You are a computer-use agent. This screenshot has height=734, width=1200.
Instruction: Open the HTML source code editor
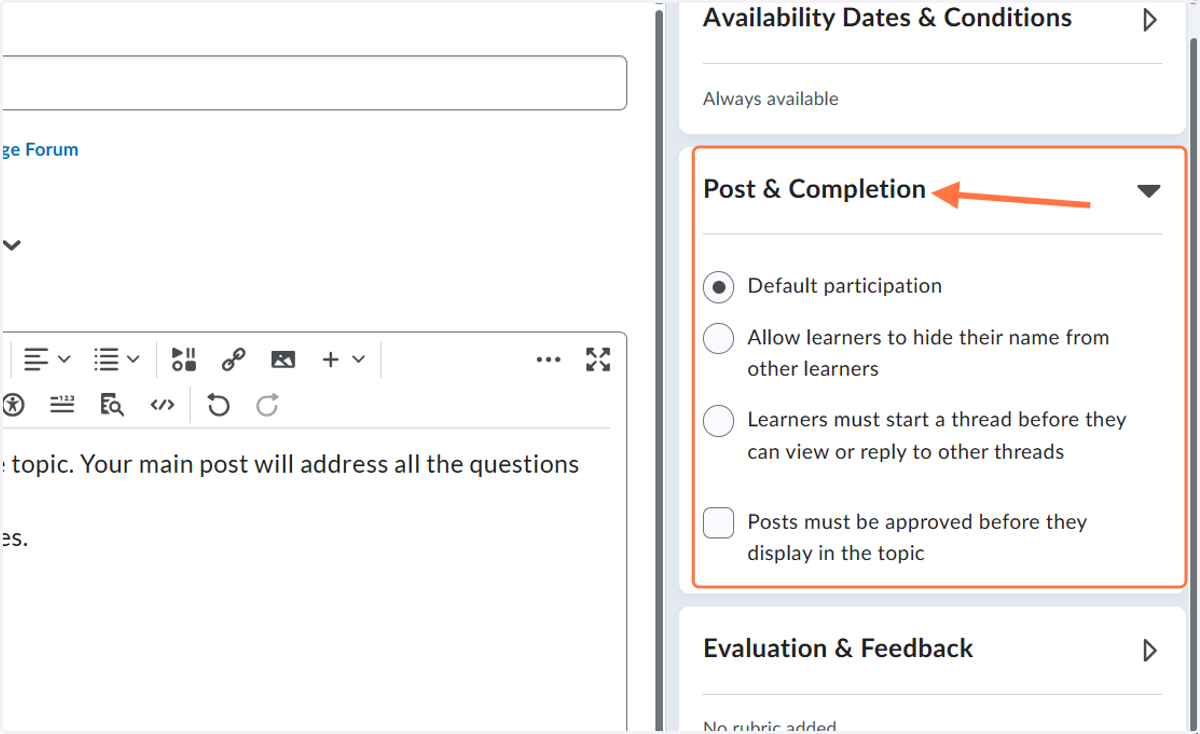click(x=162, y=405)
